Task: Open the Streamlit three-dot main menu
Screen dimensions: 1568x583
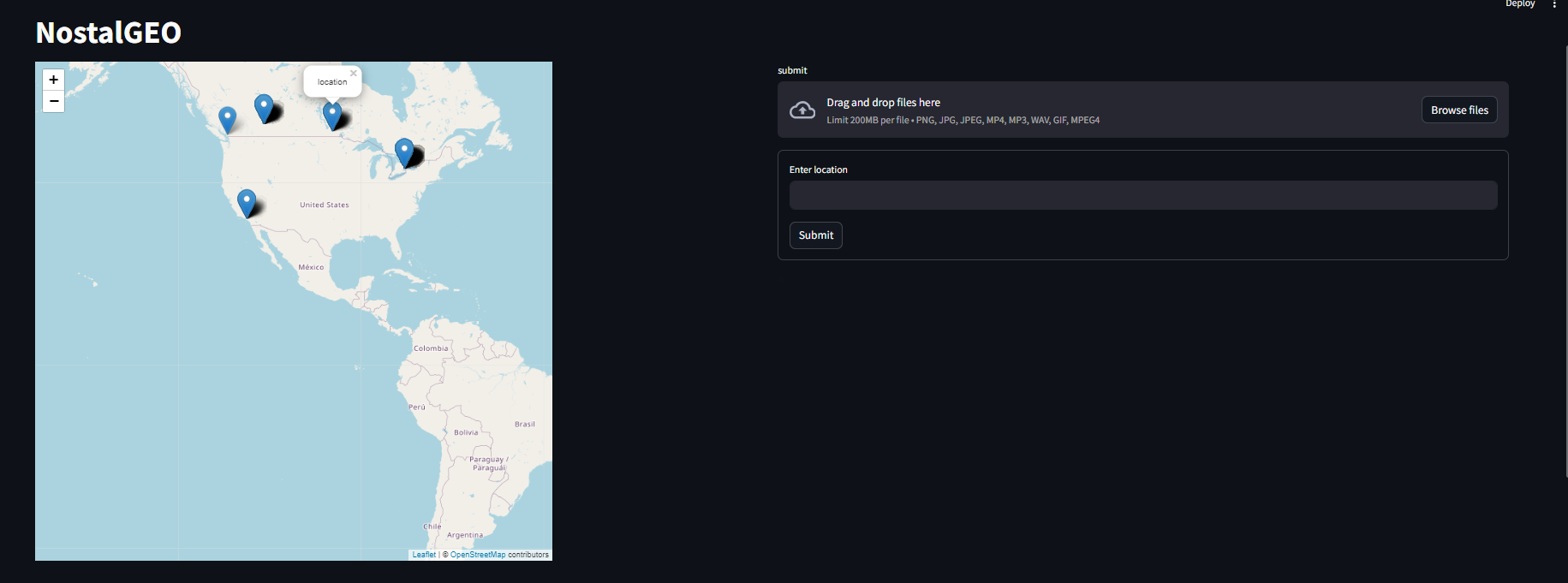Action: click(1554, 4)
